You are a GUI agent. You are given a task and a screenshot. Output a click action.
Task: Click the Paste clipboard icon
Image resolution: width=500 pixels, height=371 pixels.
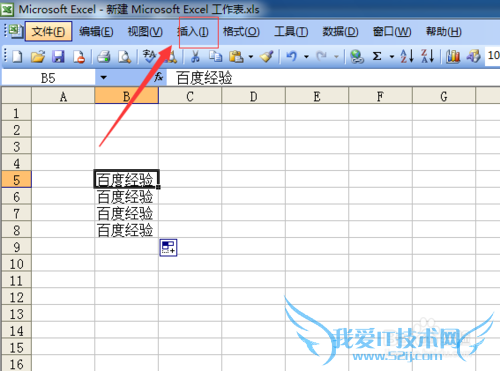pyautogui.click(x=236, y=57)
